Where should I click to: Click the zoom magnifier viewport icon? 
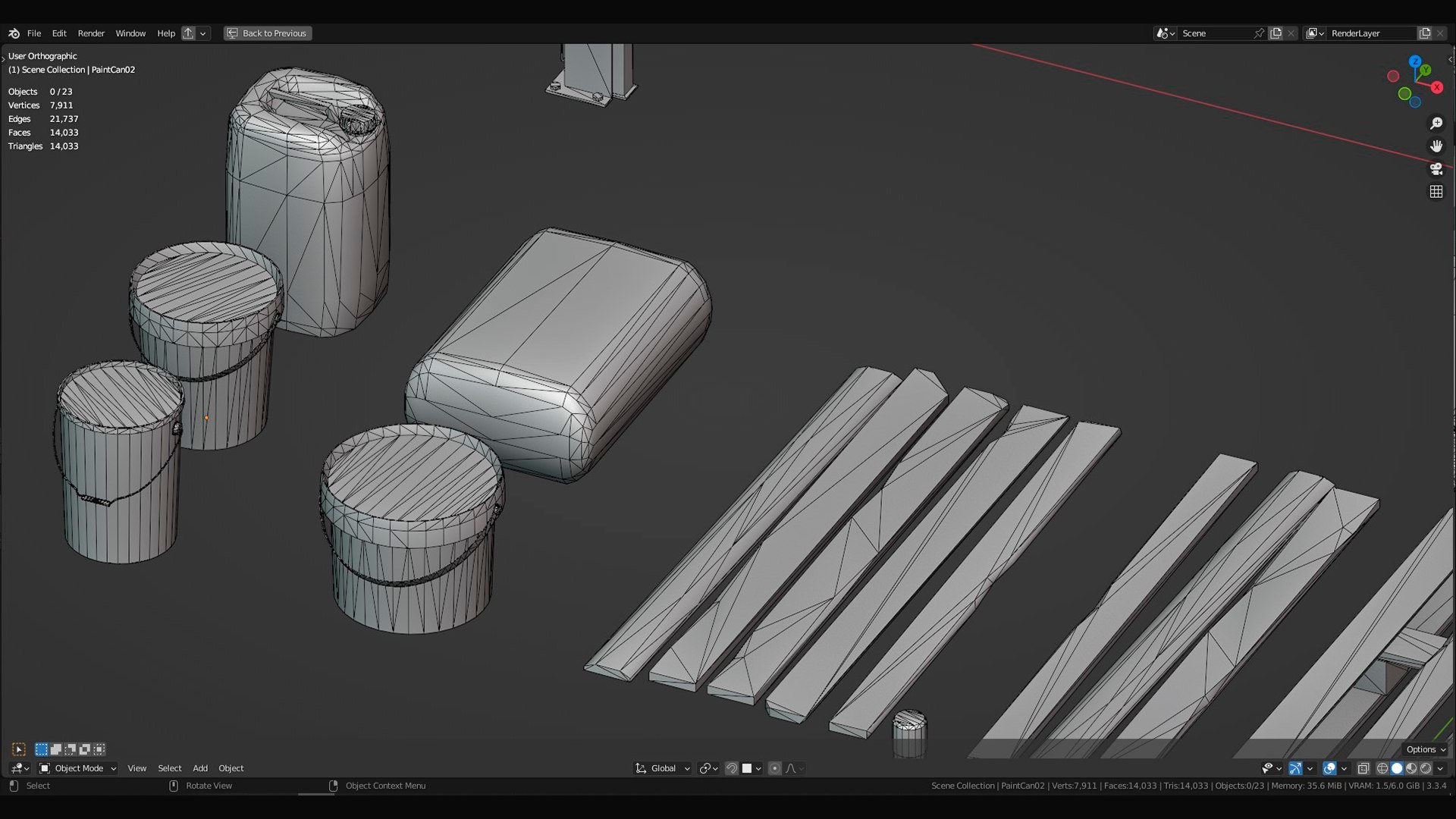pos(1436,123)
